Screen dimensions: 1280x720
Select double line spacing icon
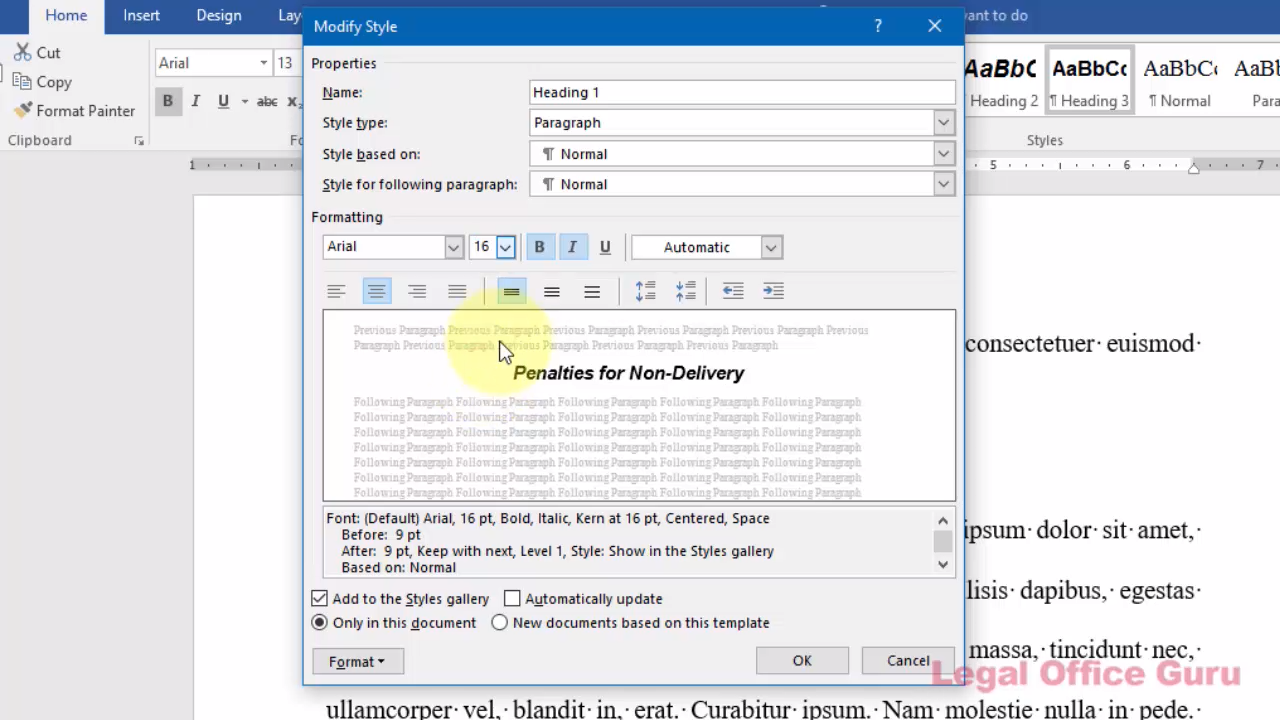click(x=592, y=291)
